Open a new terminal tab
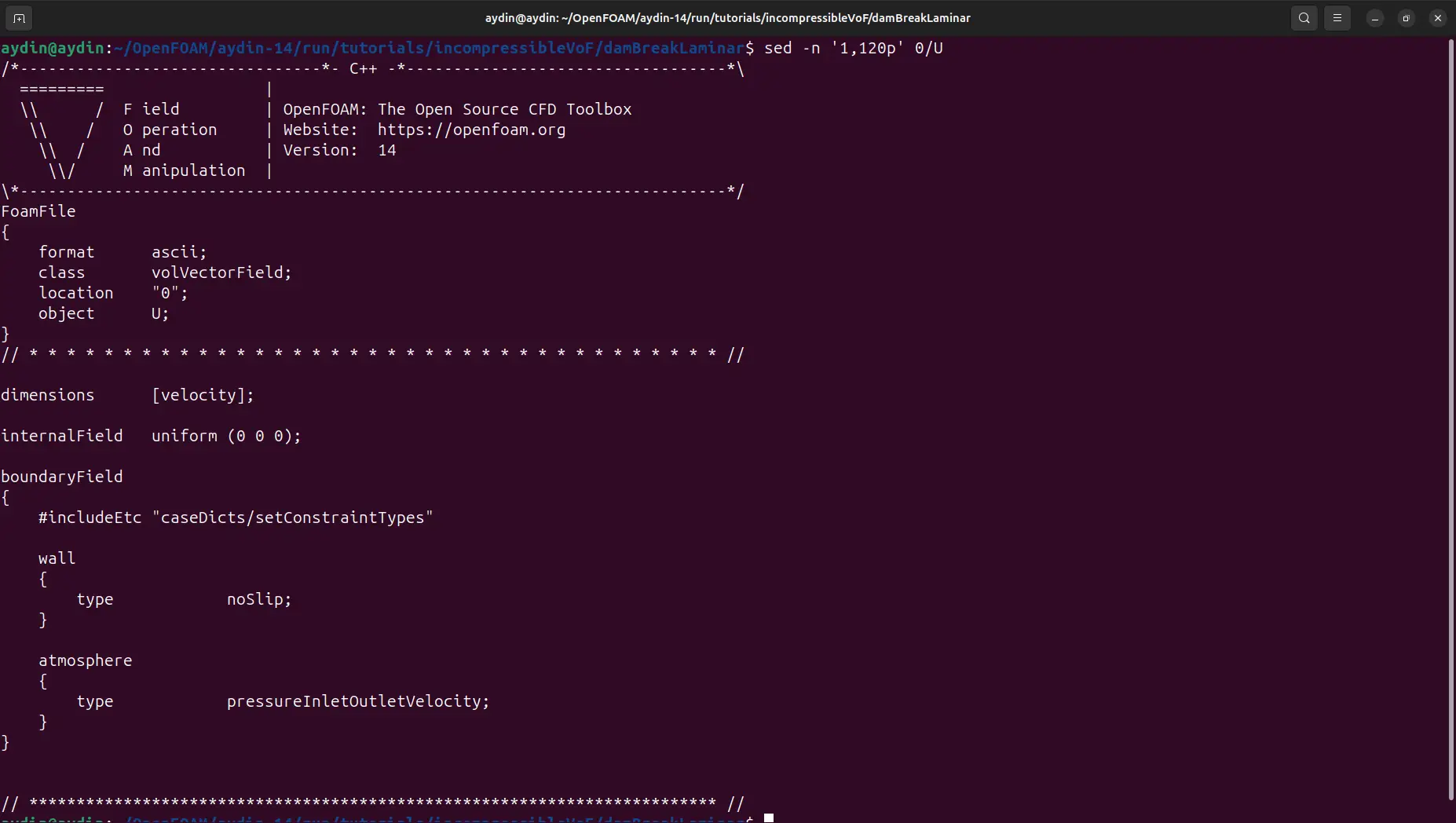The image size is (1456, 823). pyautogui.click(x=19, y=18)
